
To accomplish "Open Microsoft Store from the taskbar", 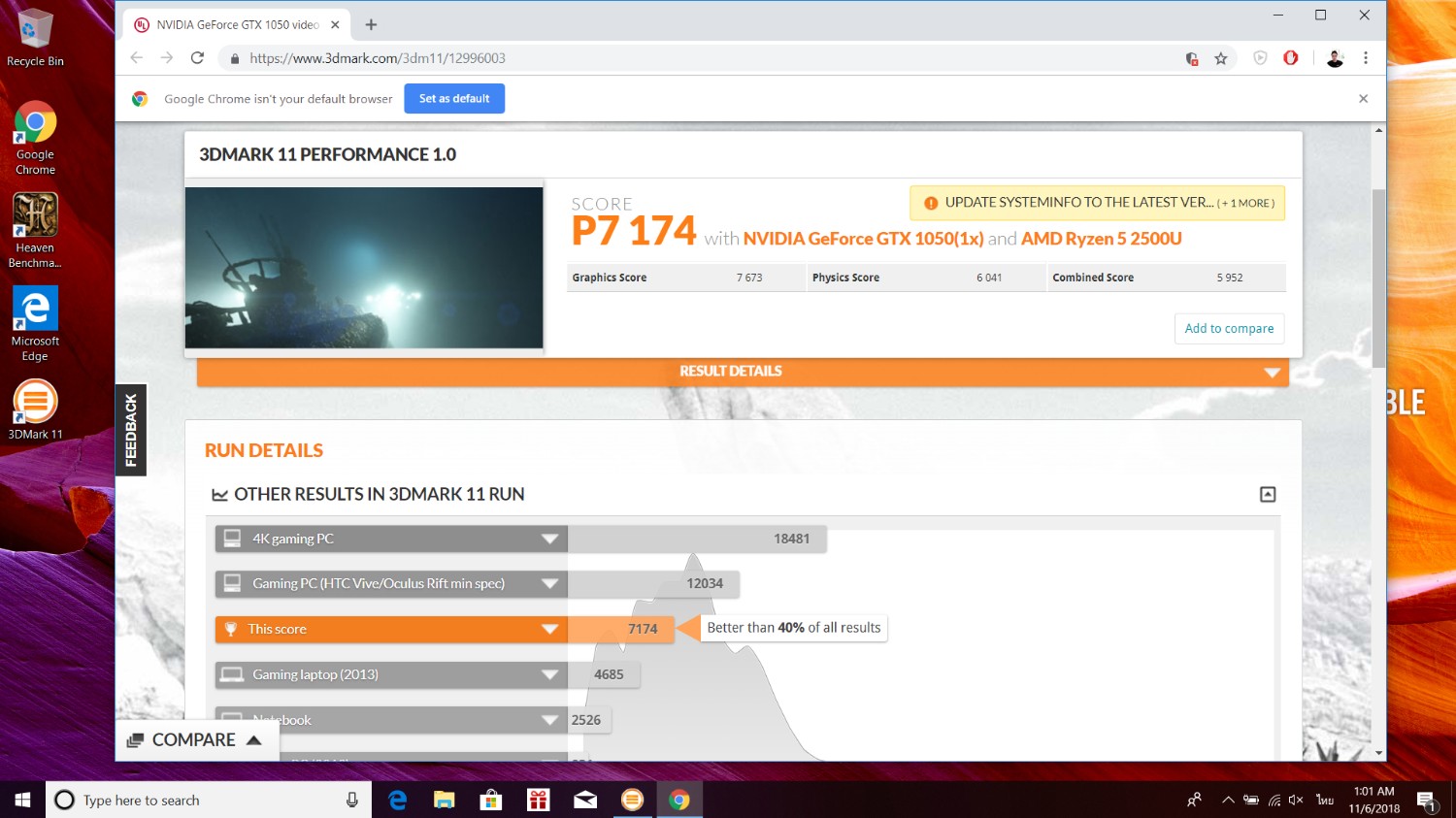I will [491, 800].
